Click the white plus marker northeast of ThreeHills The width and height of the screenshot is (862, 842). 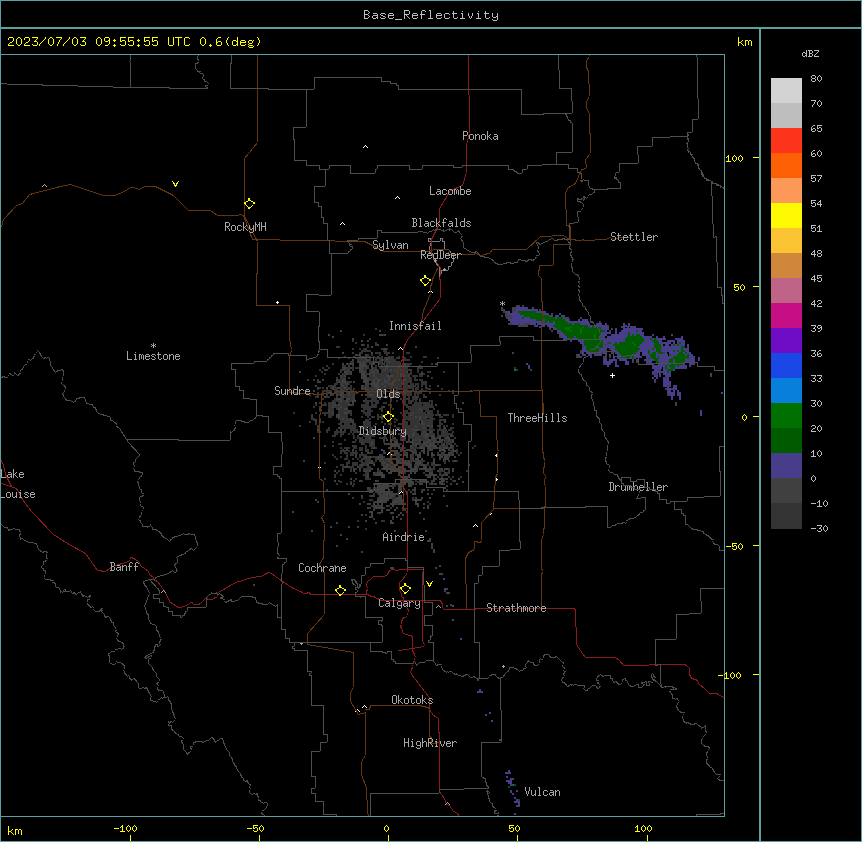click(x=612, y=375)
